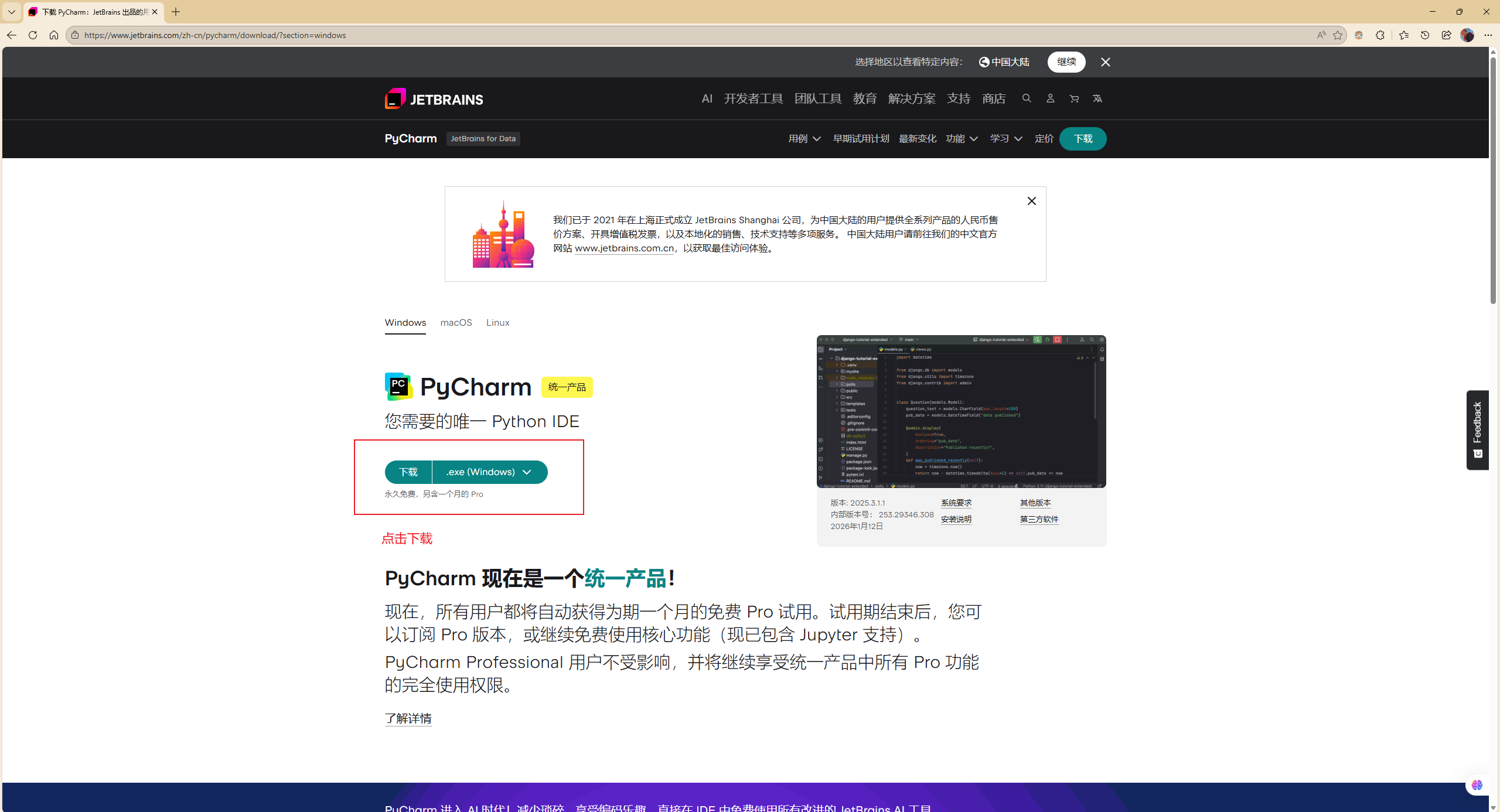Click the language selection icon
The image size is (1500, 812).
click(1097, 98)
